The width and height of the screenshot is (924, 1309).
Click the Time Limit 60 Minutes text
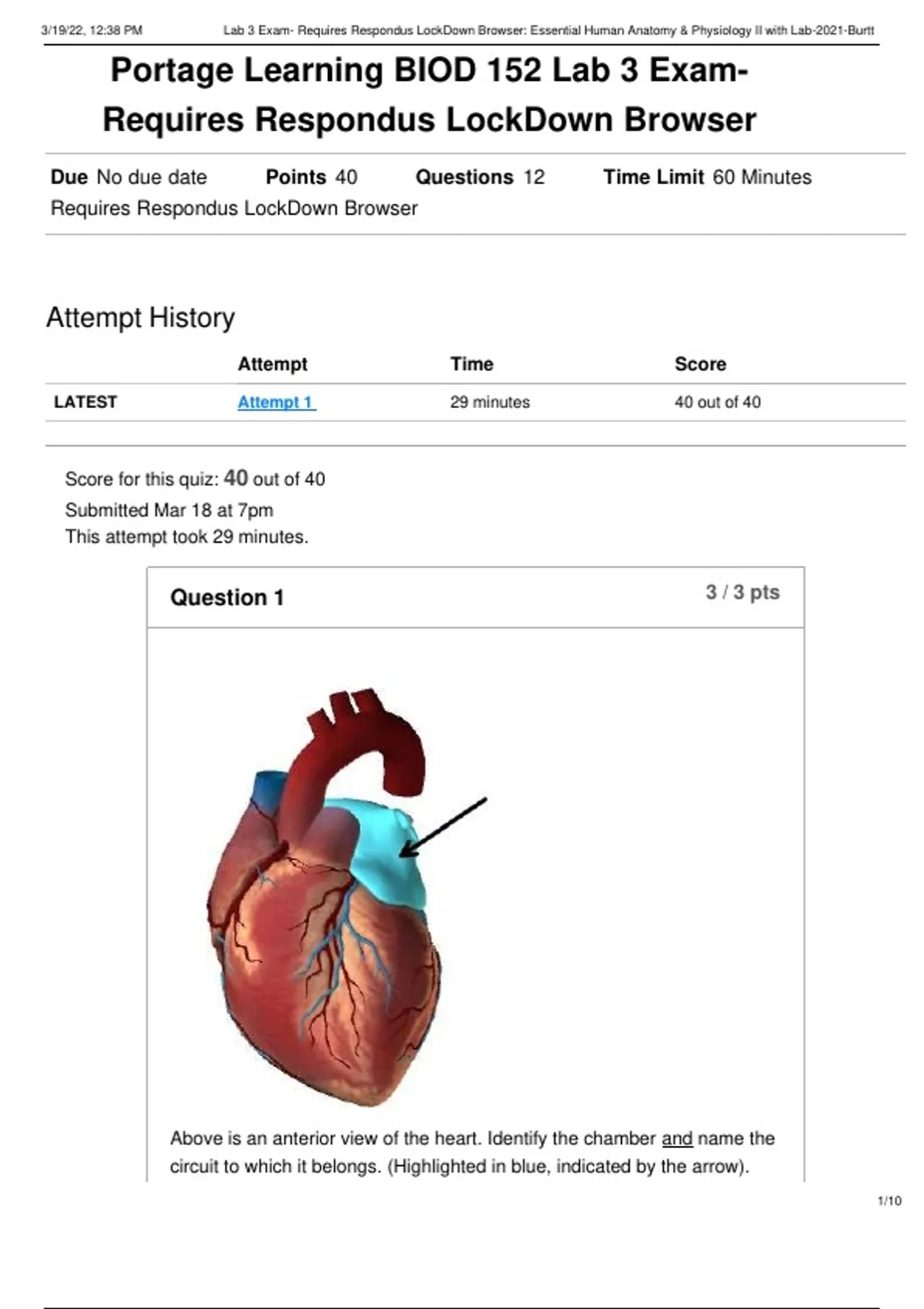tap(707, 177)
